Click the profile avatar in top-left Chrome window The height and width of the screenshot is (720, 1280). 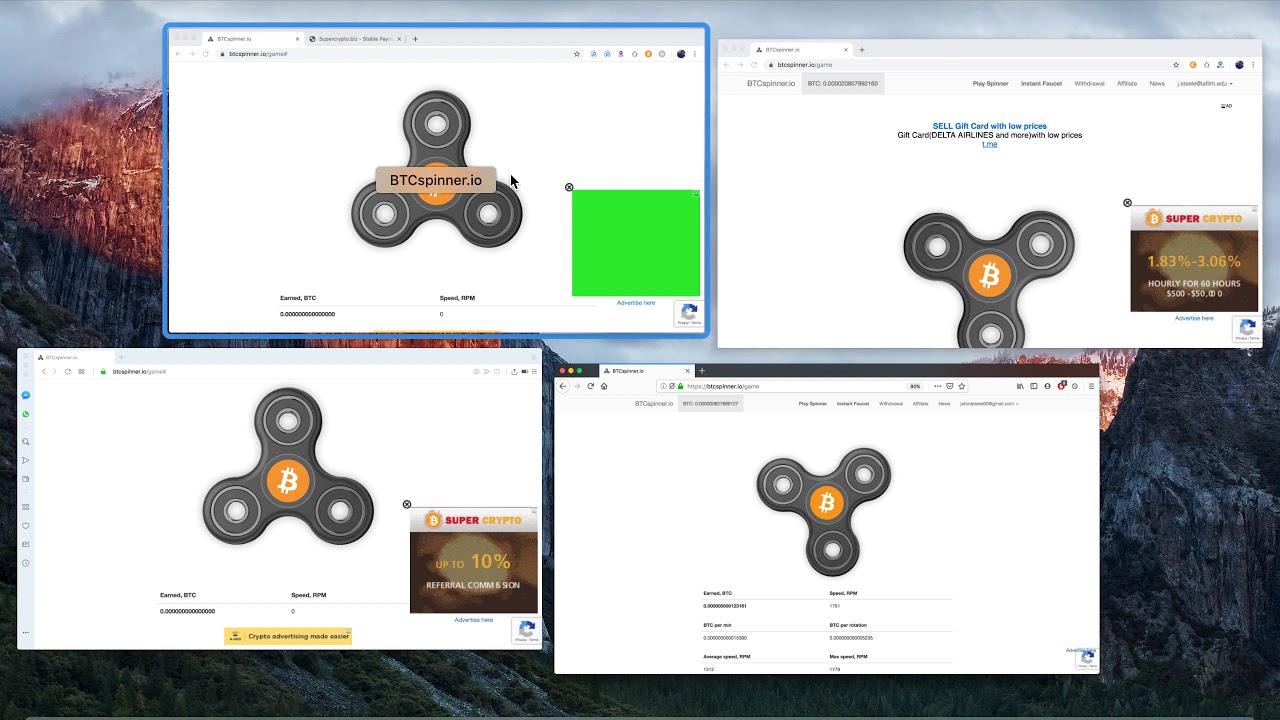[x=682, y=54]
